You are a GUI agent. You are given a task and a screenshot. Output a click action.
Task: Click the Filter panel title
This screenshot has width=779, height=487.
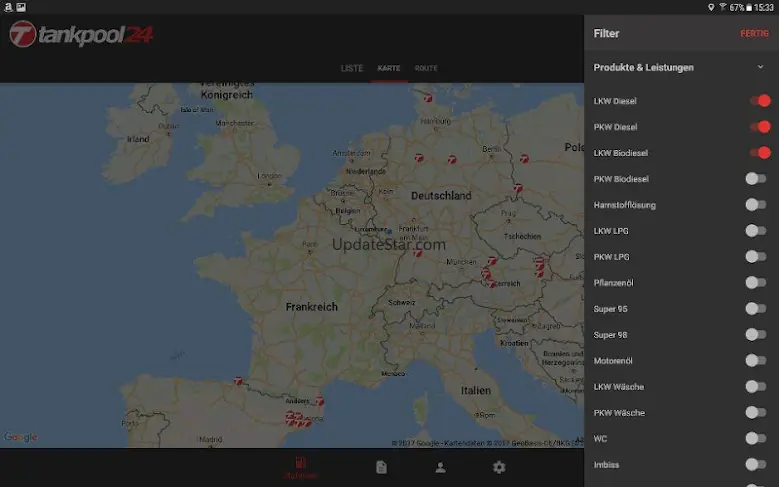coord(606,33)
